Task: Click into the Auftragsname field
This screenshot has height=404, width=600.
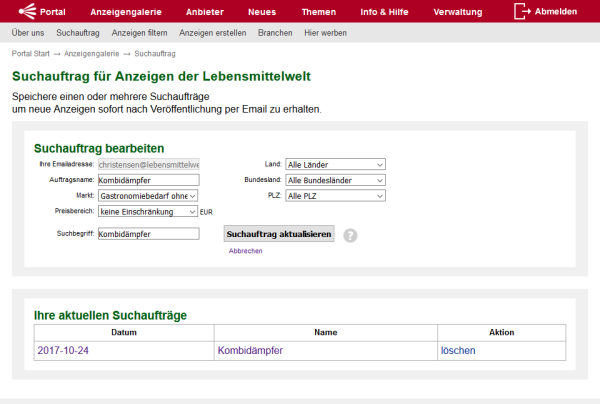Action: [x=148, y=180]
